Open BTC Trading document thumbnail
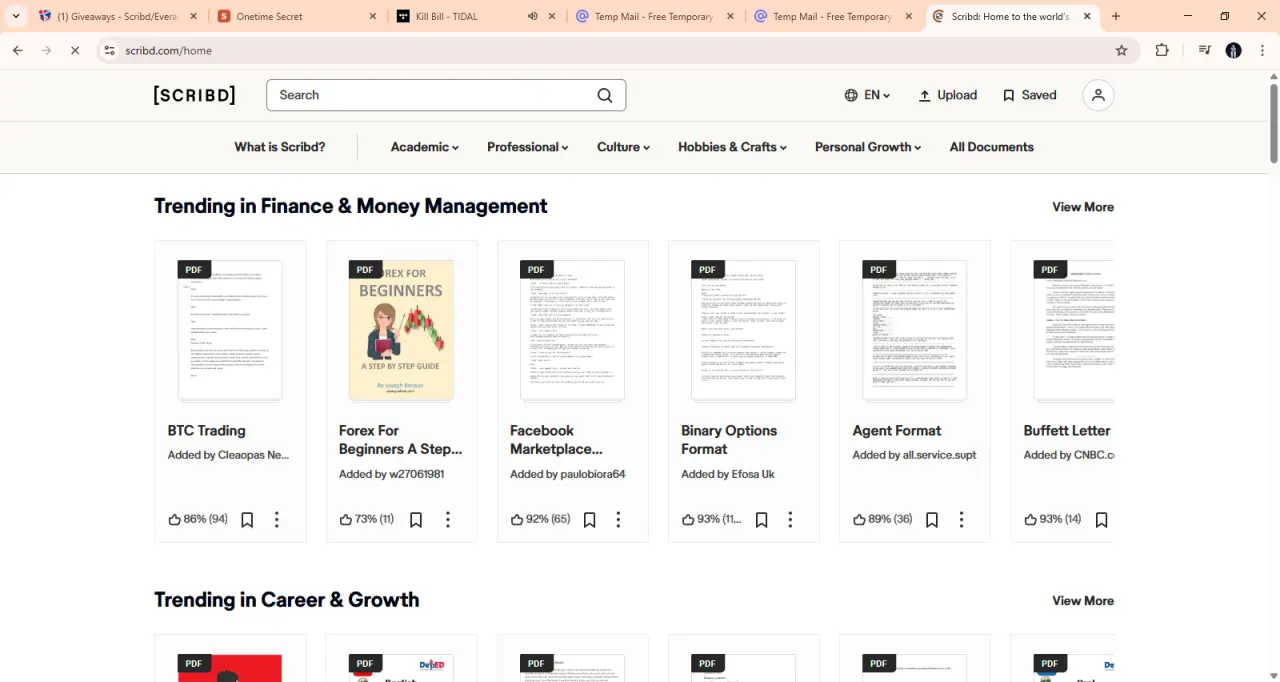1280x682 pixels. coord(230,331)
